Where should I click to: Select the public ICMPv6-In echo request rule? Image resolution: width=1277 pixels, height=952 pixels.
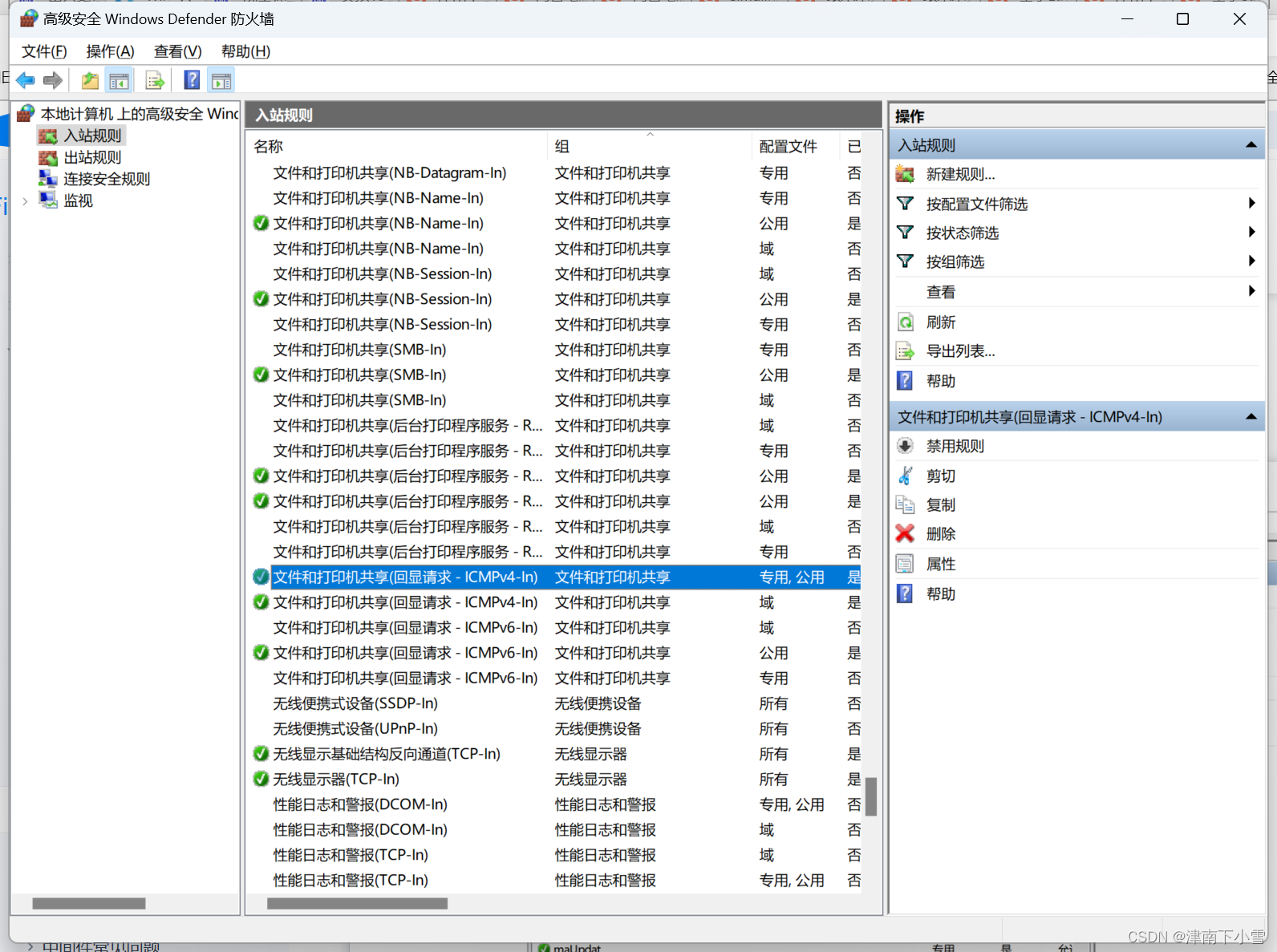click(555, 653)
